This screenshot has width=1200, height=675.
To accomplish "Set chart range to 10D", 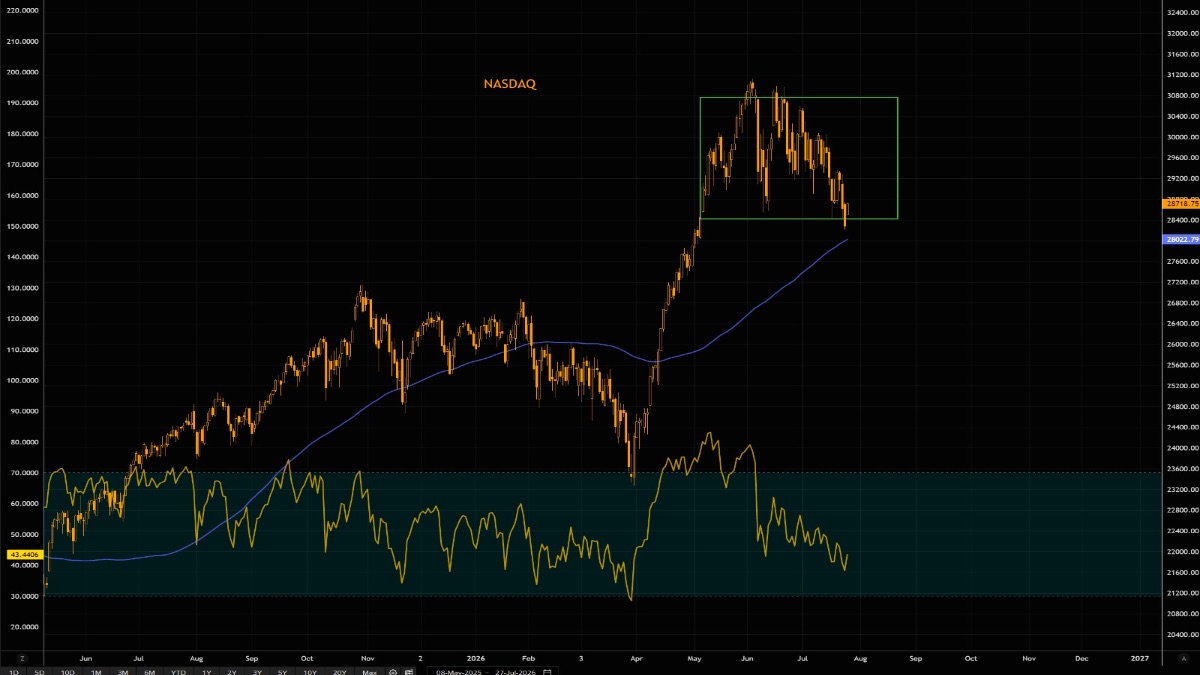I will point(68,672).
